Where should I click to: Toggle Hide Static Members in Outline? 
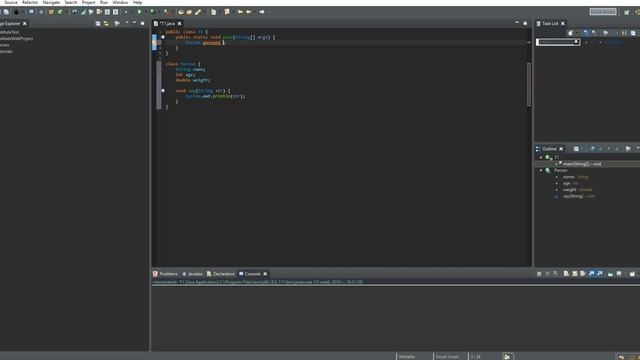[x=600, y=149]
